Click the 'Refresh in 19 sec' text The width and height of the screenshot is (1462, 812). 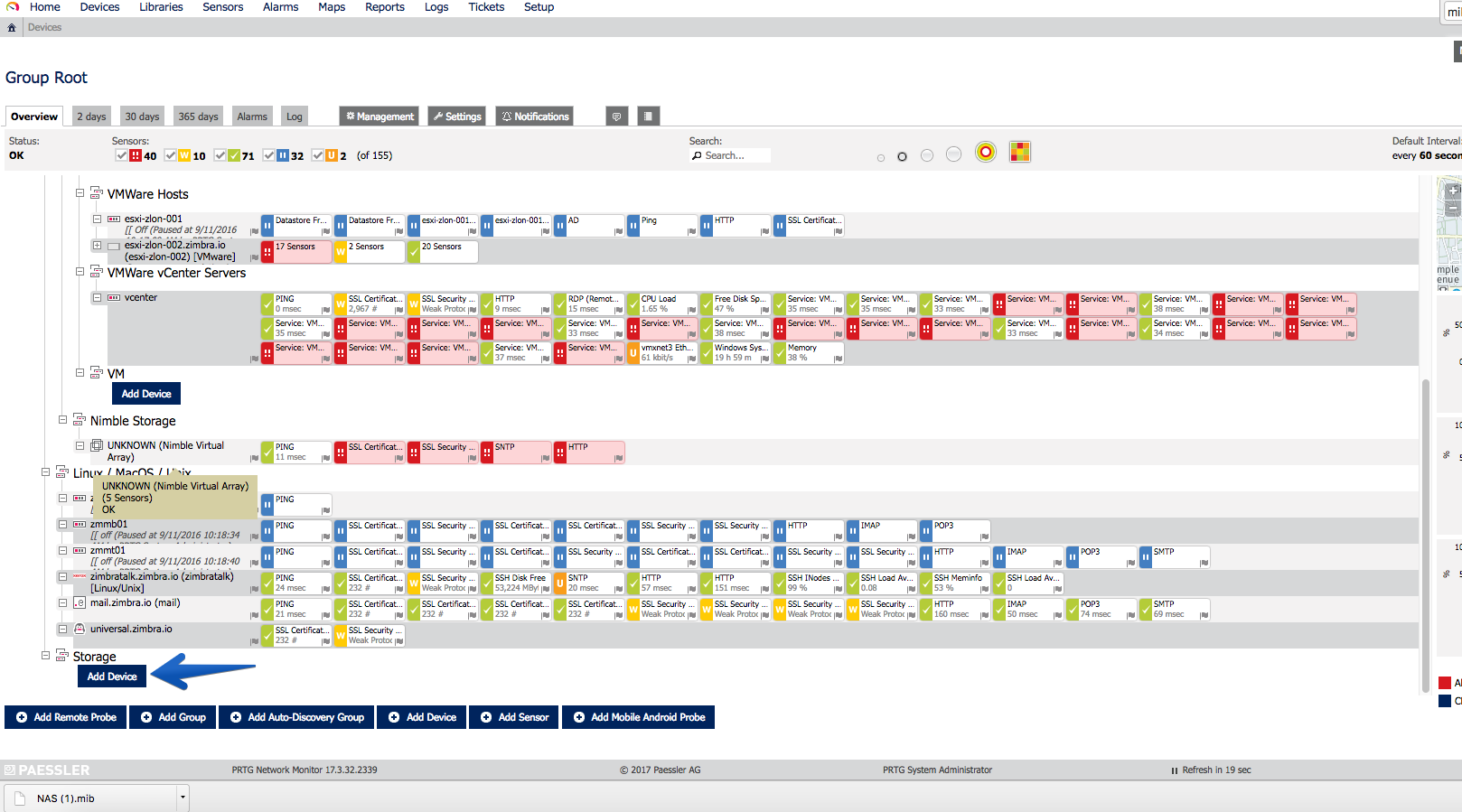pyautogui.click(x=1216, y=770)
